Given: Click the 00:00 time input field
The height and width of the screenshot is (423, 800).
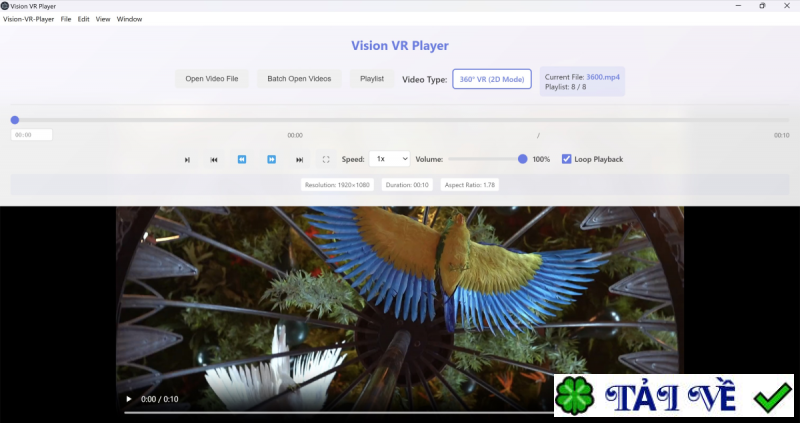Looking at the screenshot, I should (x=32, y=135).
